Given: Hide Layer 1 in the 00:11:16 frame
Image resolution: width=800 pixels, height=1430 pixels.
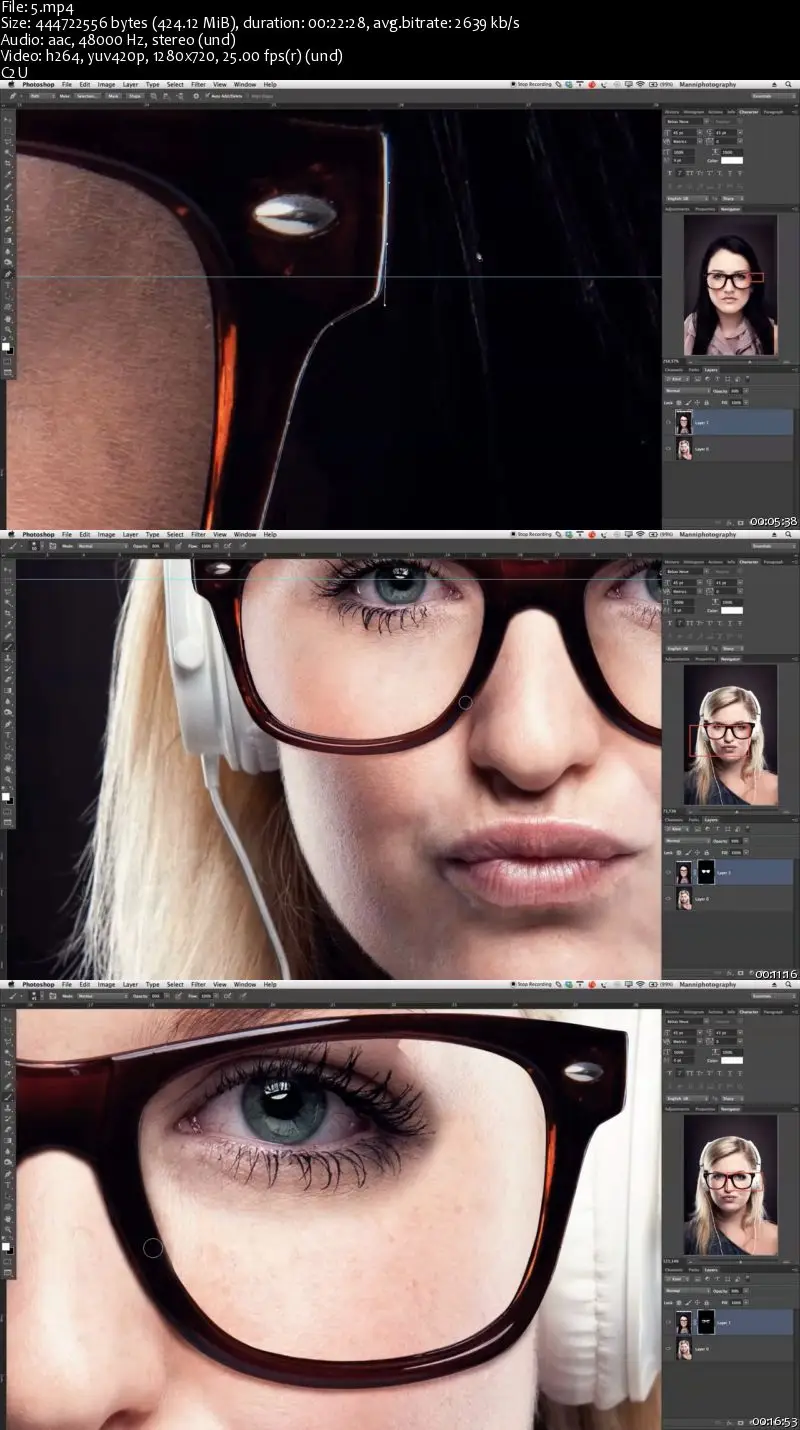Looking at the screenshot, I should tap(668, 872).
